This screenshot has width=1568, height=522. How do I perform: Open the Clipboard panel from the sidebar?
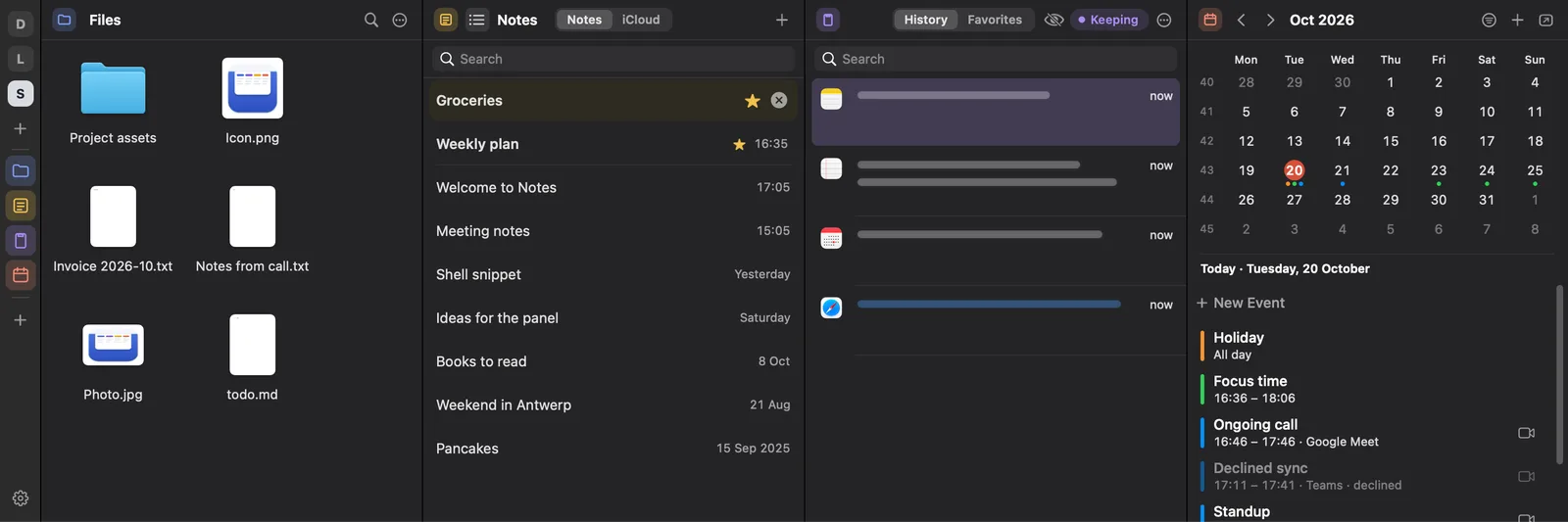(21, 241)
